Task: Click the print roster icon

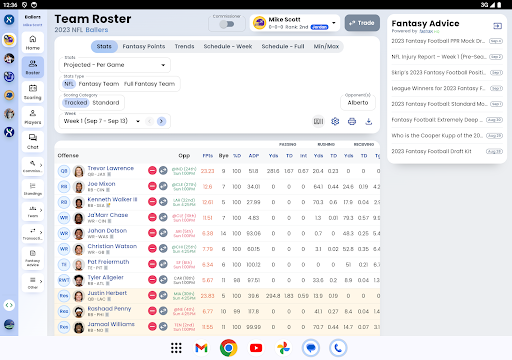Action: 352,121
